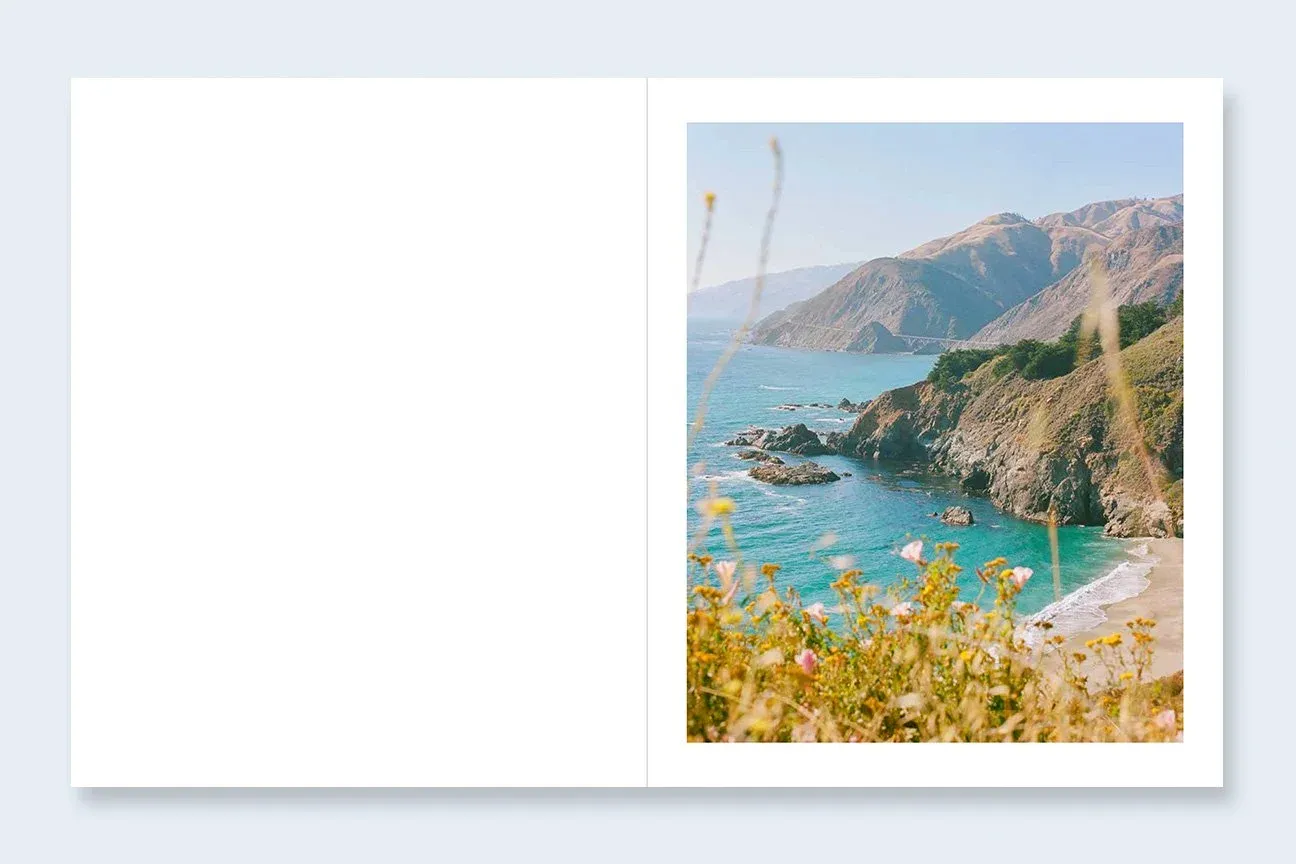Click the small lone rock near the cove
This screenshot has height=864, width=1296.
[956, 516]
